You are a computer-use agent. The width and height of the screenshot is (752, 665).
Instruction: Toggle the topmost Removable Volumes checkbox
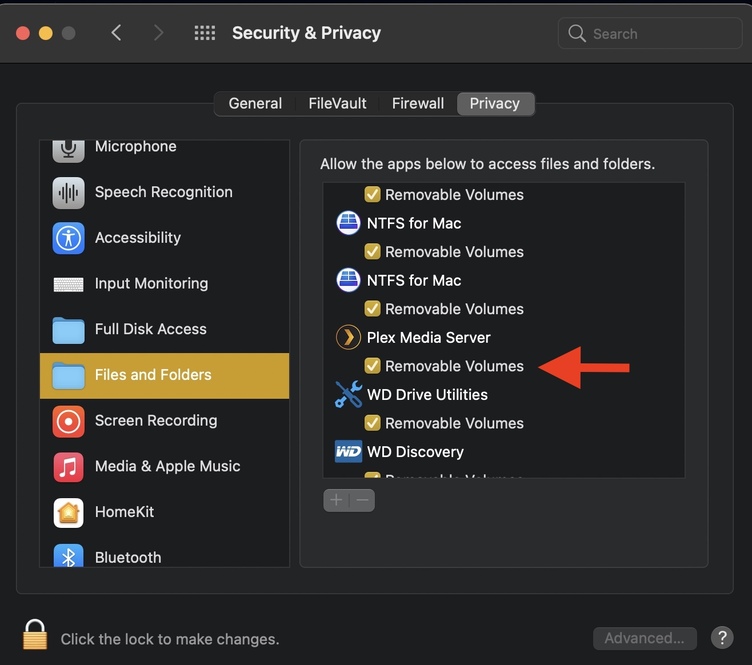[373, 194]
